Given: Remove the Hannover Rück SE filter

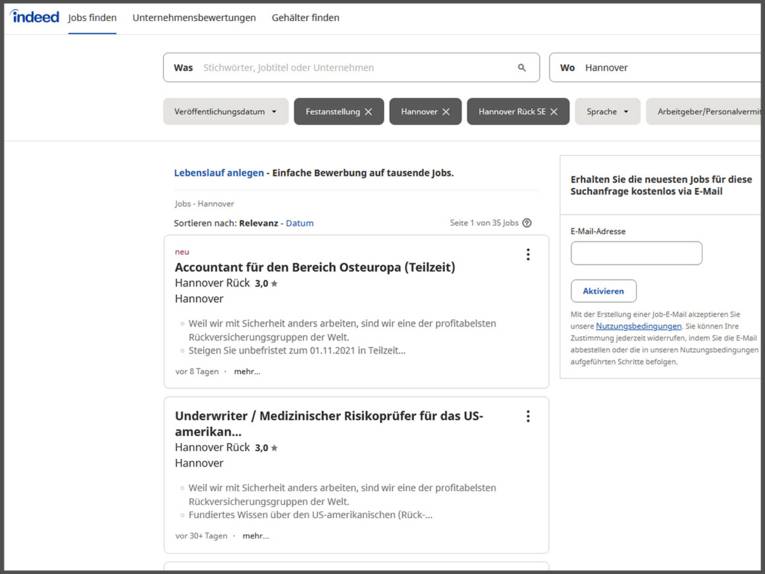Looking at the screenshot, I should coord(553,112).
